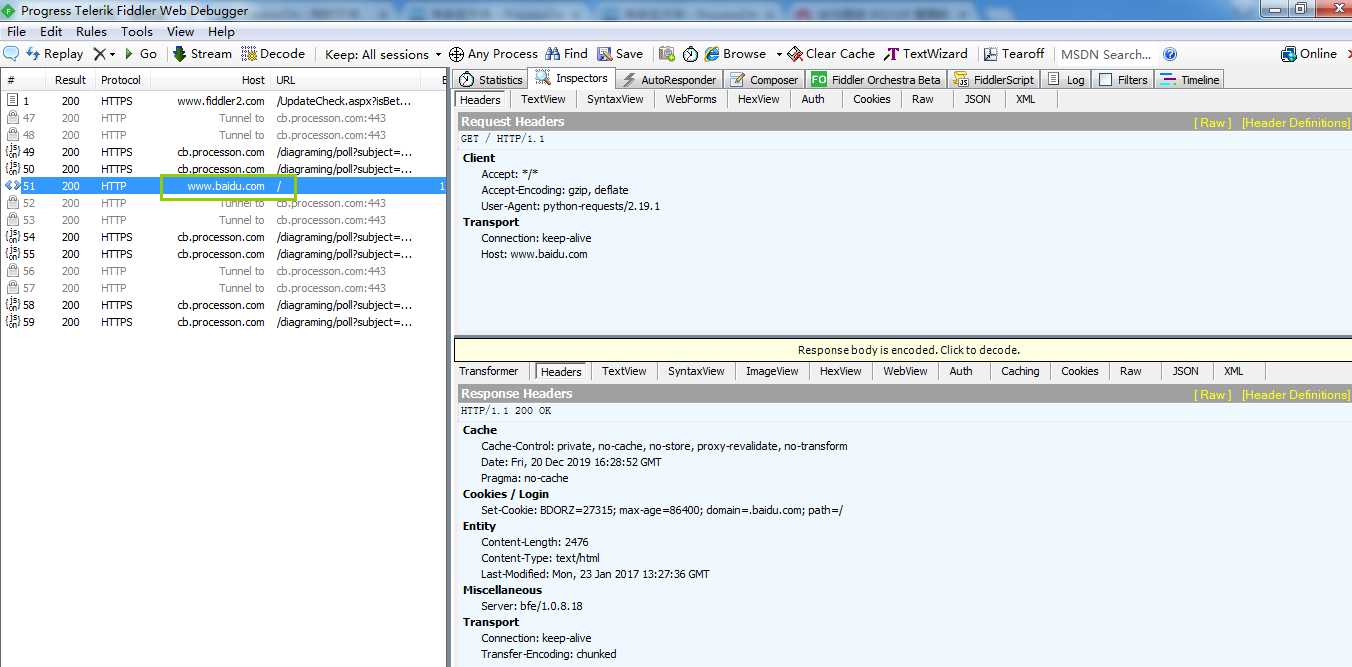This screenshot has width=1352, height=667.
Task: Switch to the AutoResponder tab
Action: pos(668,80)
